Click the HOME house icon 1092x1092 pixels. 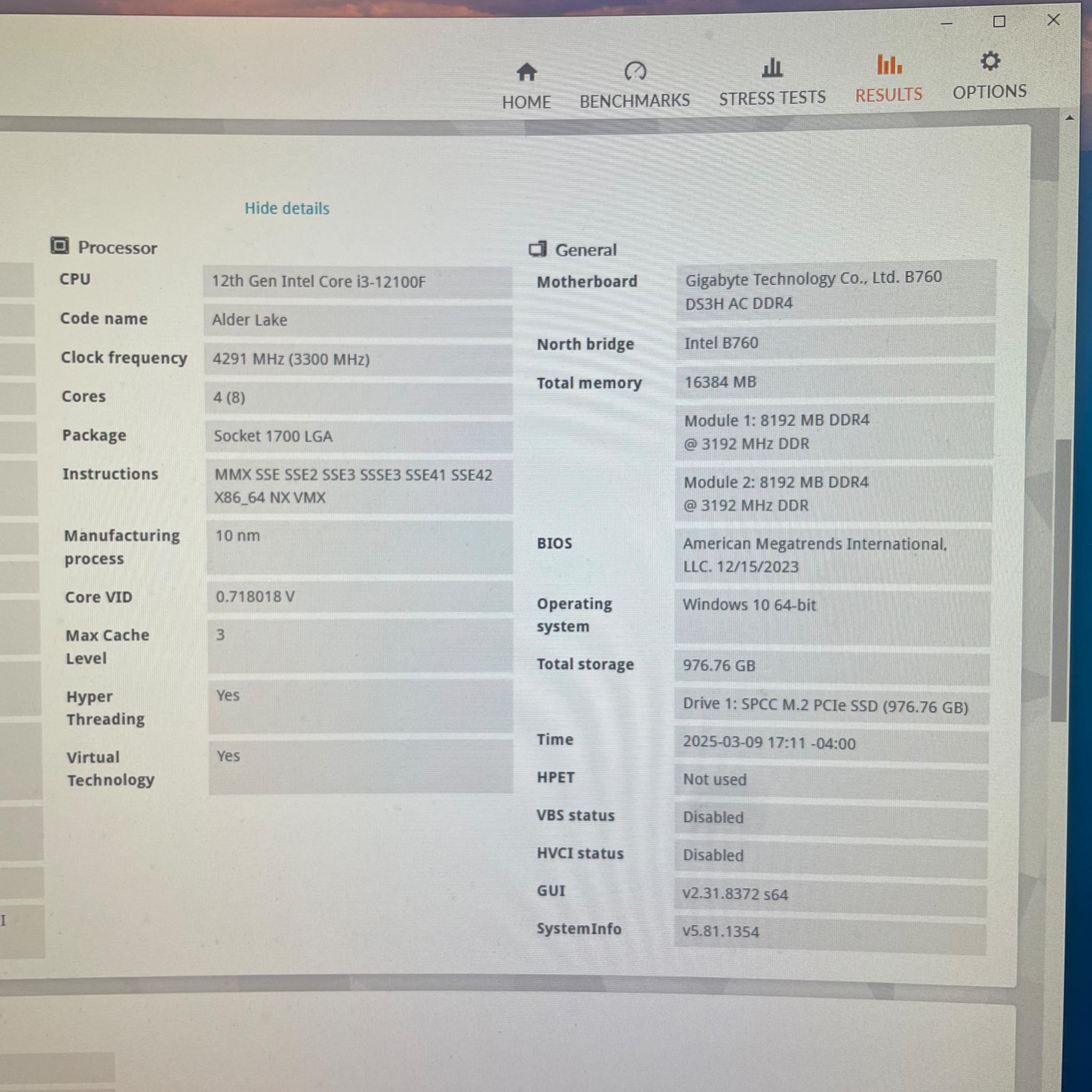click(526, 73)
